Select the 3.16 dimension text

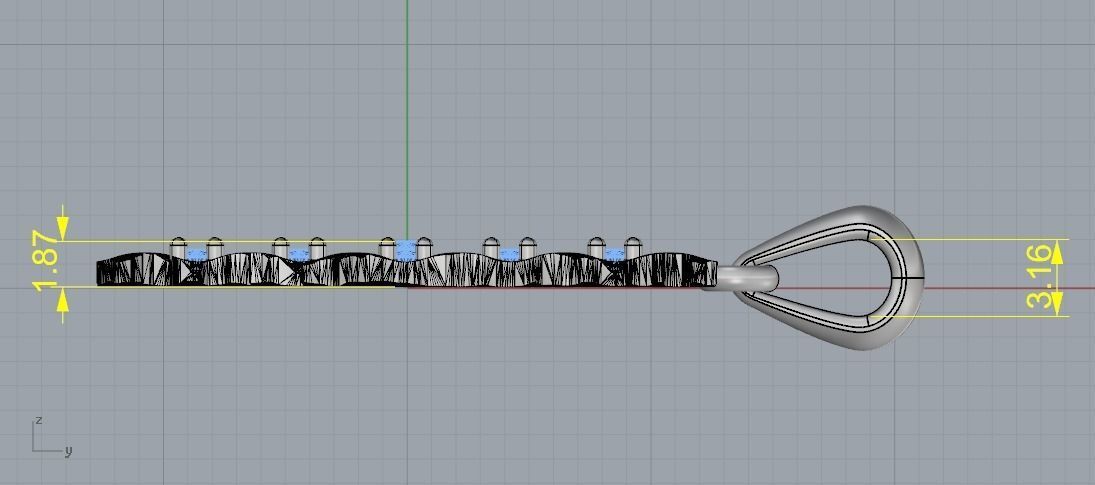tap(1041, 276)
